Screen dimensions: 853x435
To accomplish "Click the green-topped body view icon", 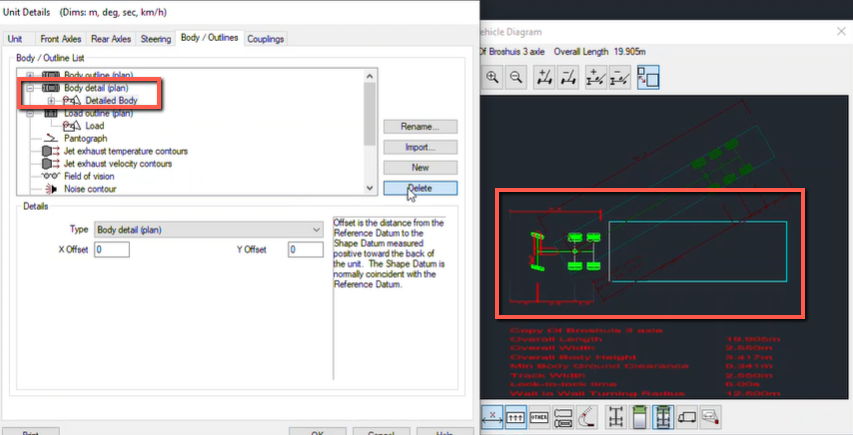I will [640, 417].
